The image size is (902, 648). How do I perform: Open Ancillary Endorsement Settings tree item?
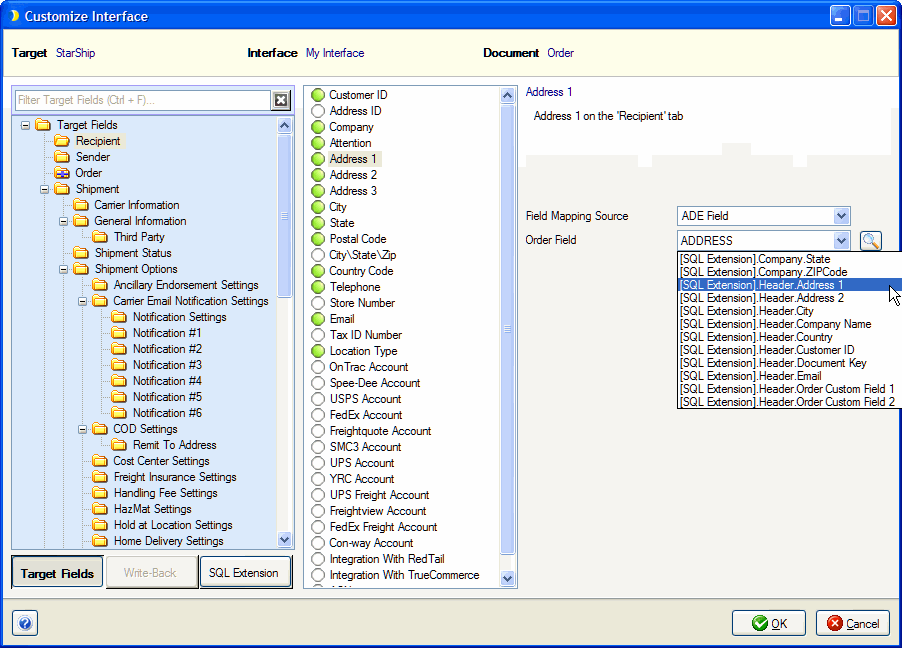(186, 285)
